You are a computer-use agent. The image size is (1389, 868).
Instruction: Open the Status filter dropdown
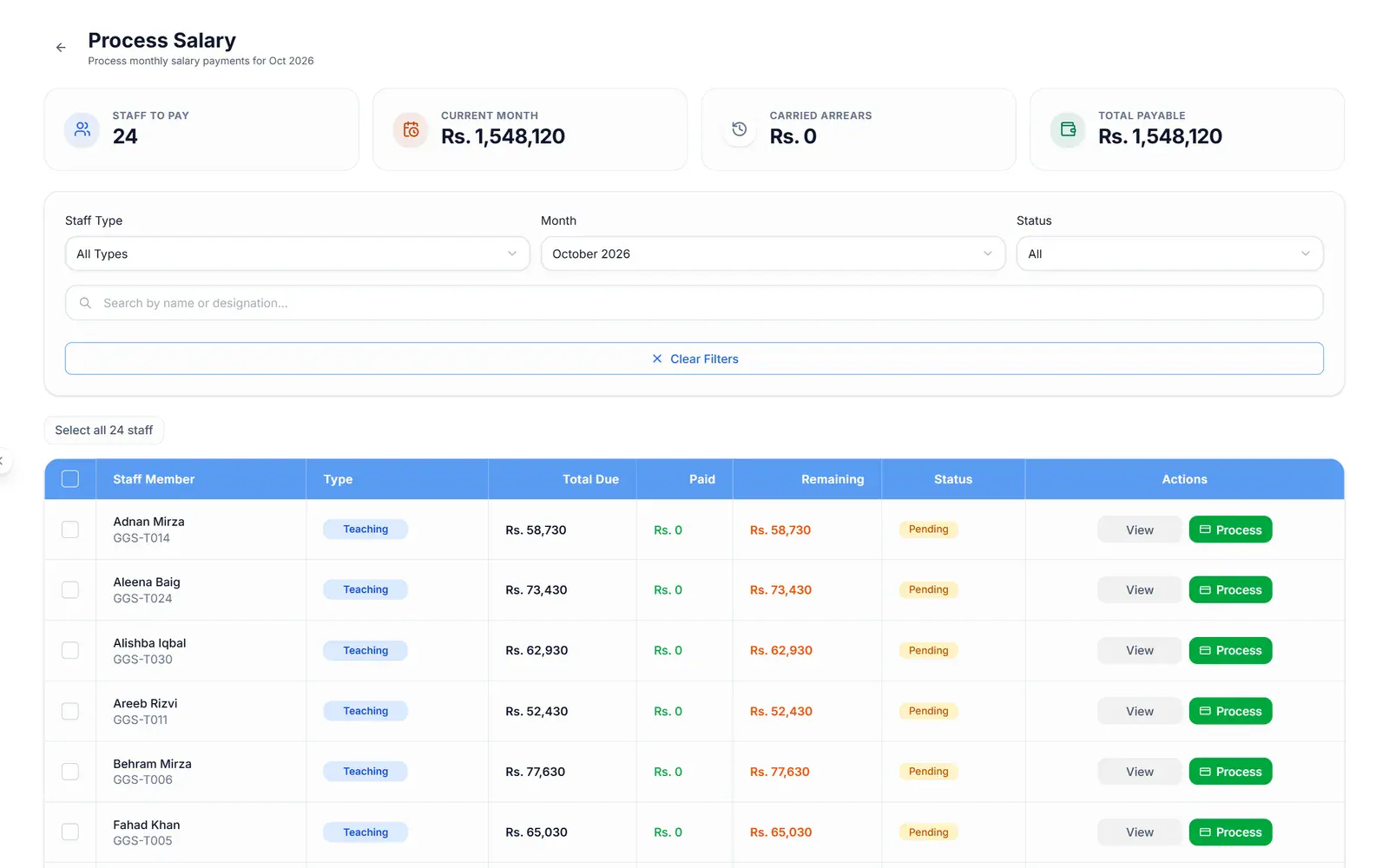(1169, 253)
